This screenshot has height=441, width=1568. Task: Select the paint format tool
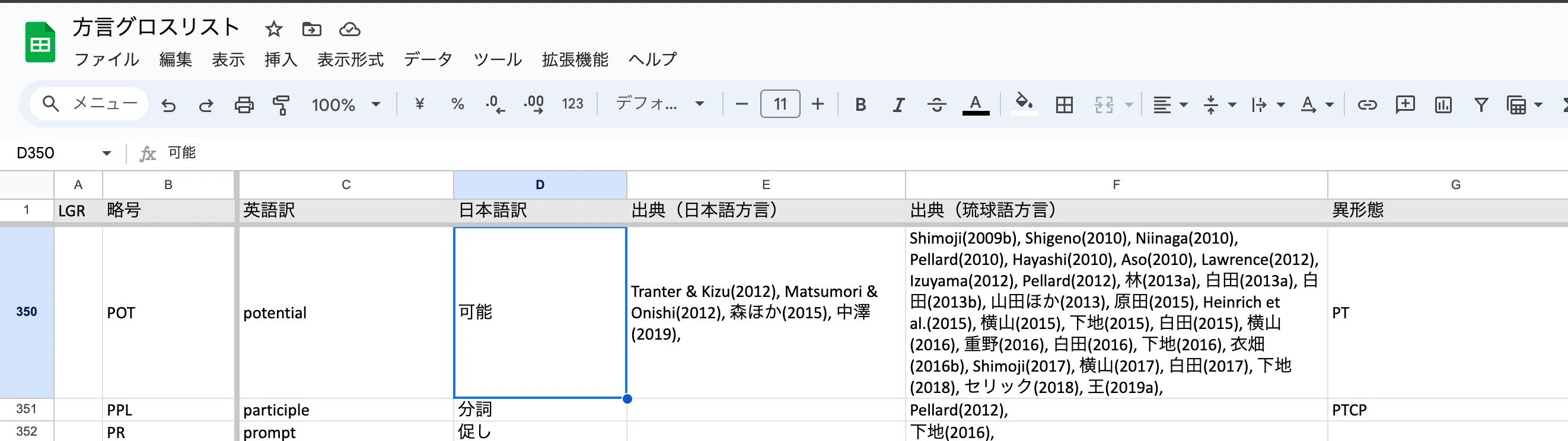pyautogui.click(x=281, y=105)
